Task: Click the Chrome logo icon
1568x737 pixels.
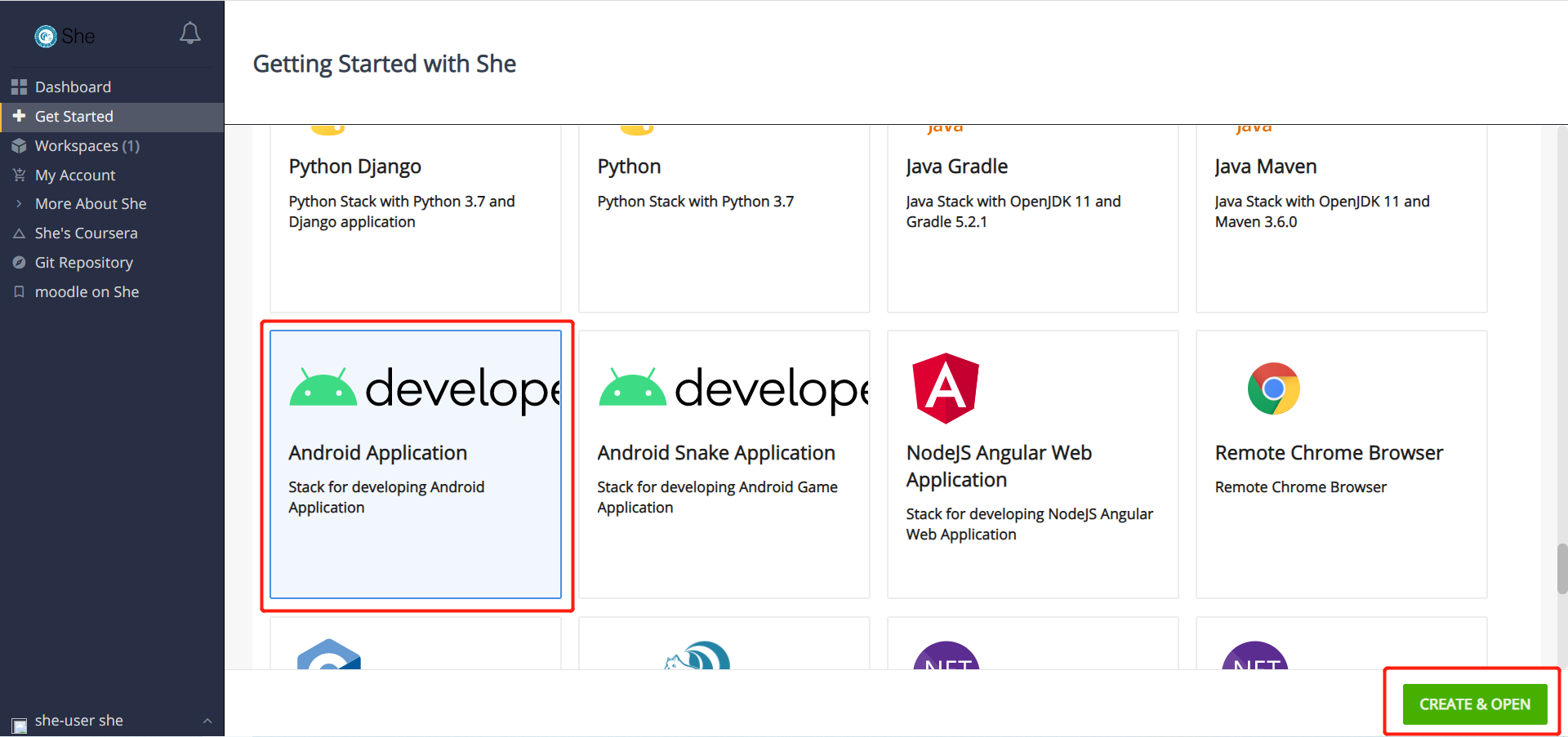Action: point(1273,388)
